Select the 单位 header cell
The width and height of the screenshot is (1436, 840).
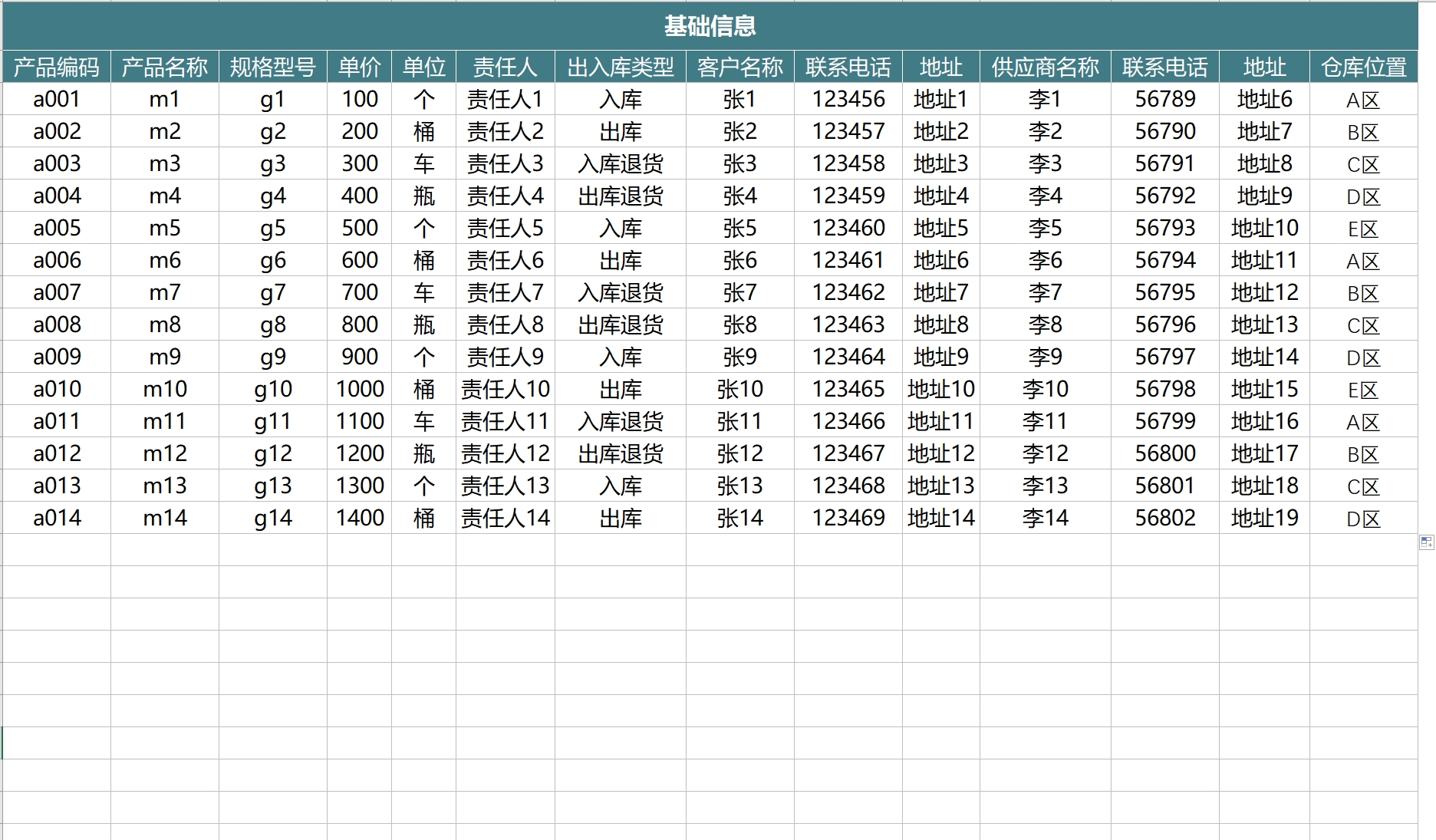[x=424, y=68]
